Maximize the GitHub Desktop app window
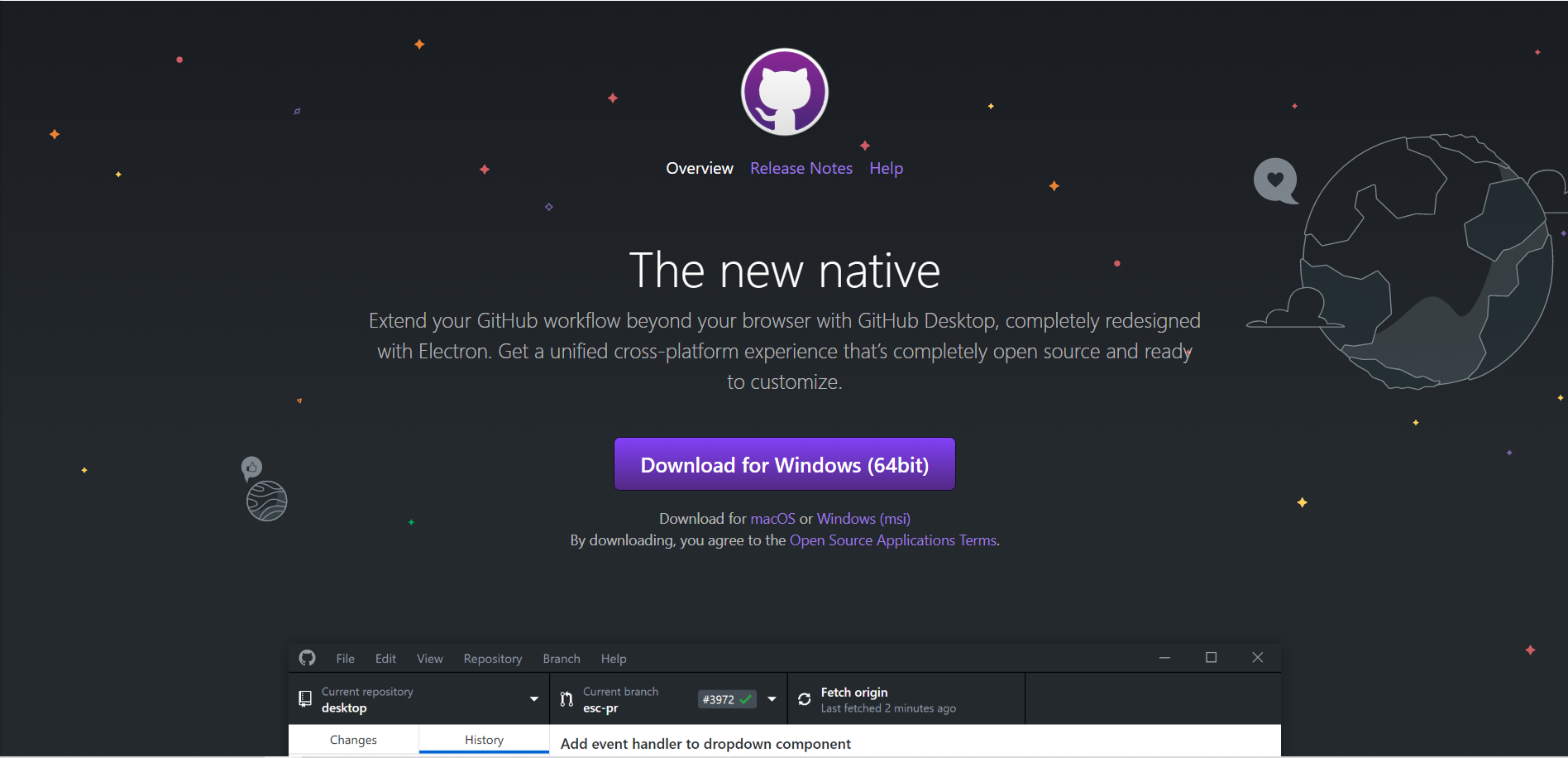This screenshot has height=758, width=1568. (1211, 658)
